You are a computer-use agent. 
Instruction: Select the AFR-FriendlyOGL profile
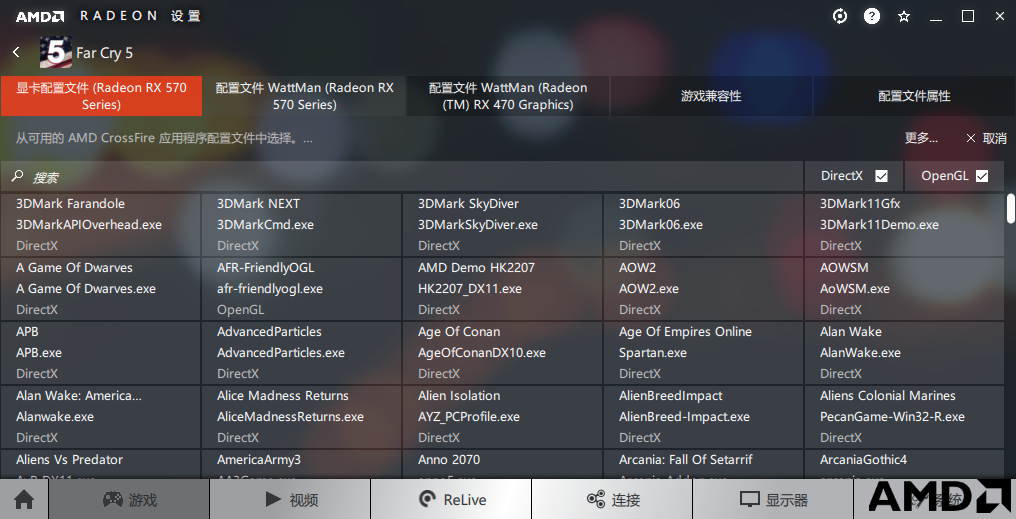(x=301, y=288)
